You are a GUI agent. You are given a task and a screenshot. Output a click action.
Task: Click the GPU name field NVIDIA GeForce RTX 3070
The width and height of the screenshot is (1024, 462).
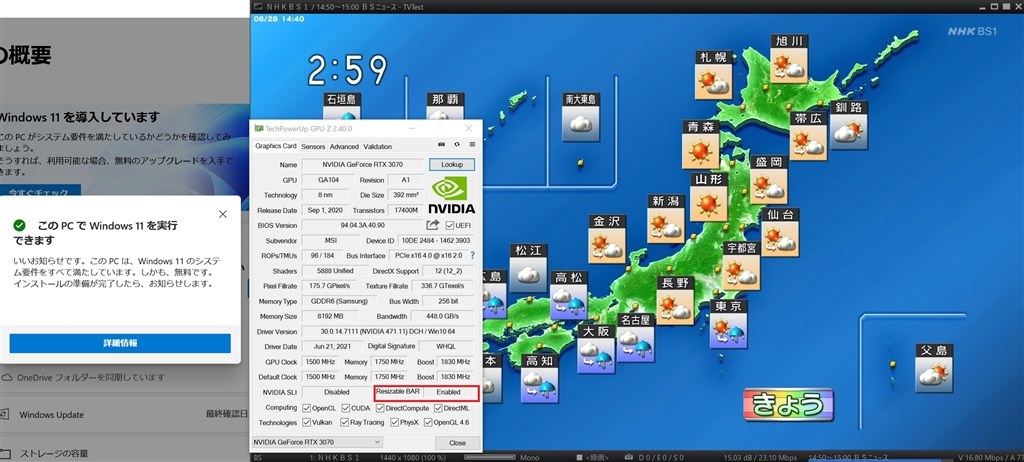pyautogui.click(x=362, y=165)
